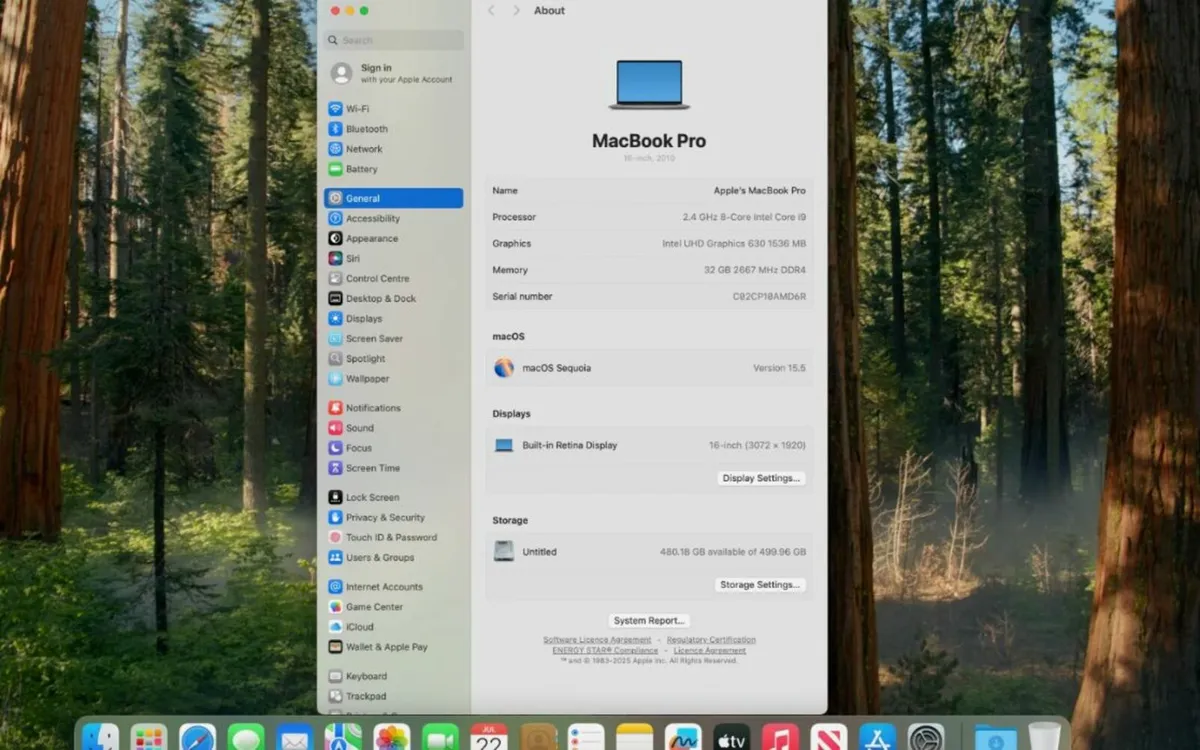The height and width of the screenshot is (750, 1200).
Task: Open the Regulatory Certification link
Action: pyautogui.click(x=711, y=640)
